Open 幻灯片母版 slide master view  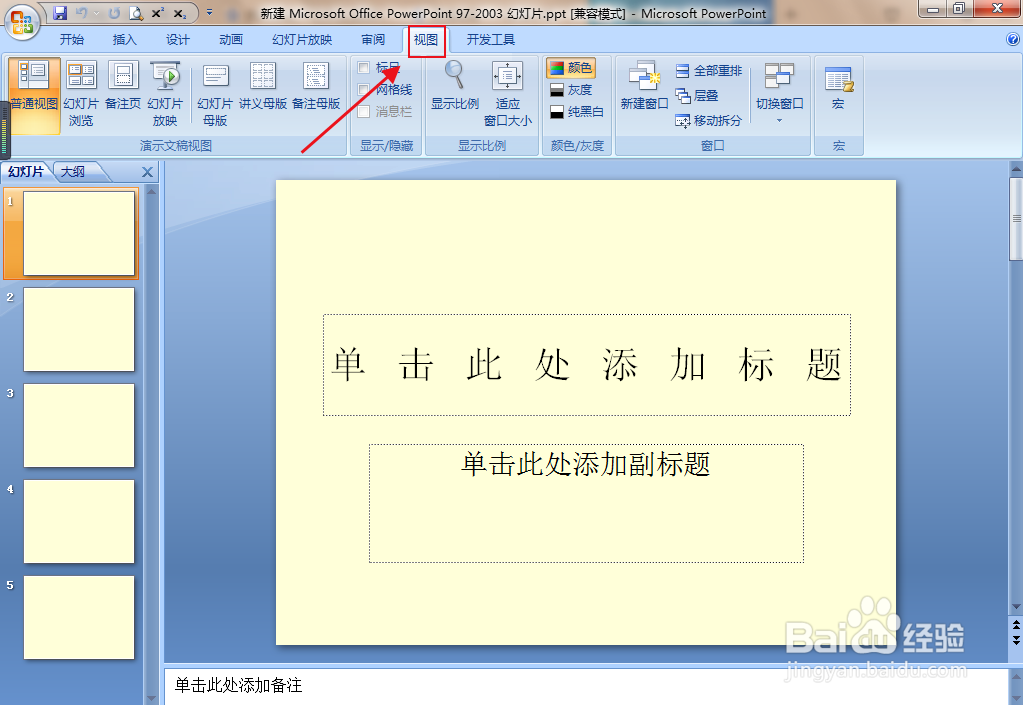click(x=215, y=95)
